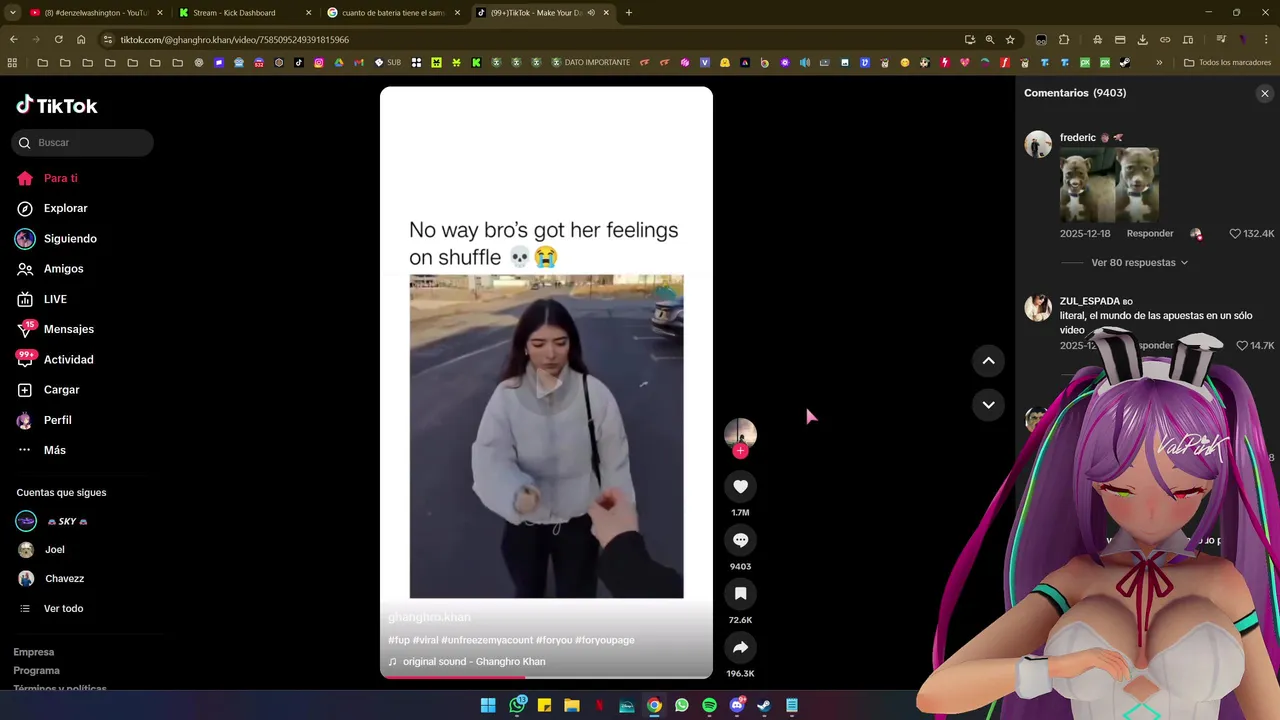Screen dimensions: 1280x720
Task: Click the video progress bar
Action: pyautogui.click(x=546, y=677)
